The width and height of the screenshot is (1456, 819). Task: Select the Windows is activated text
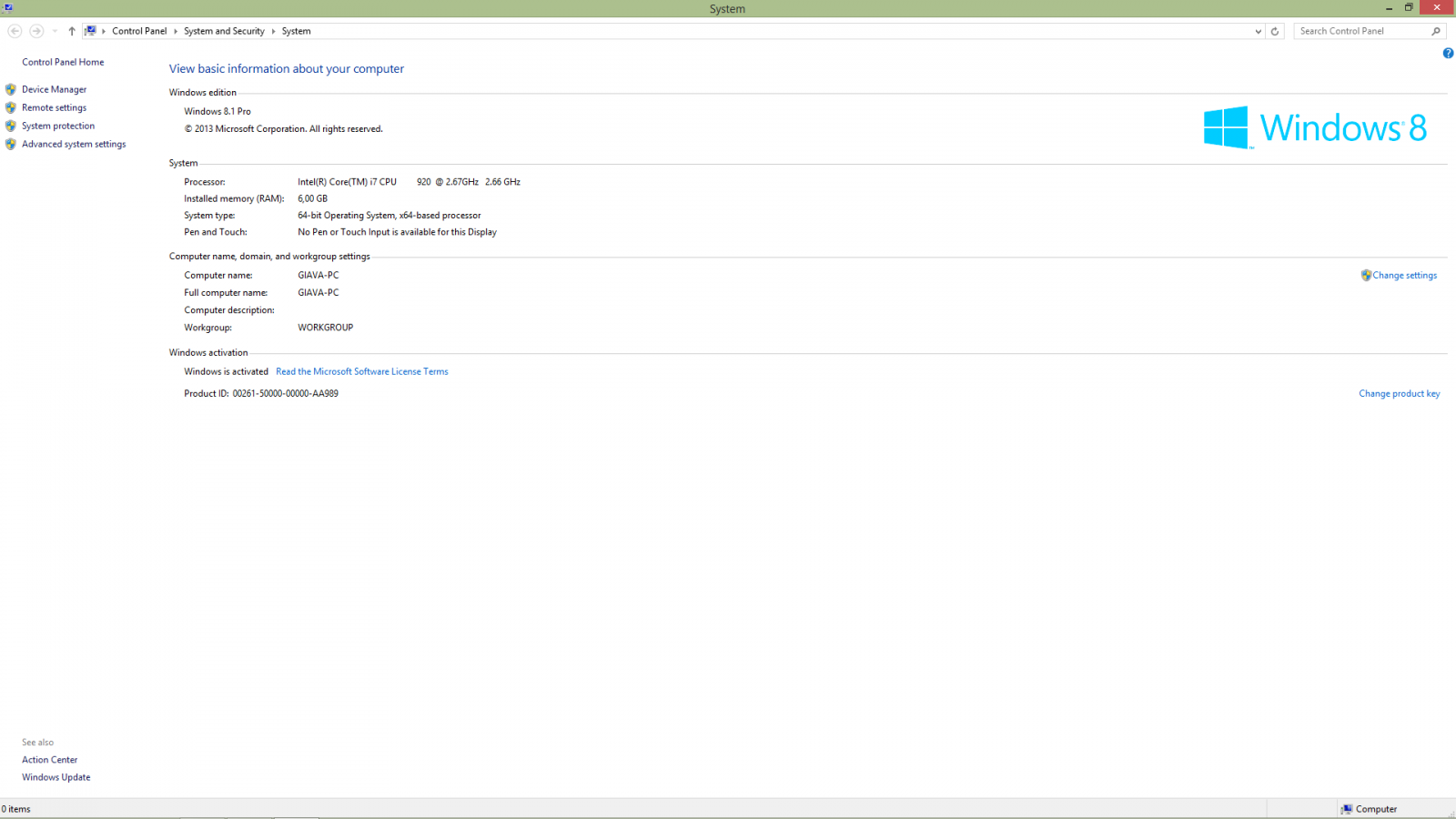tap(226, 371)
